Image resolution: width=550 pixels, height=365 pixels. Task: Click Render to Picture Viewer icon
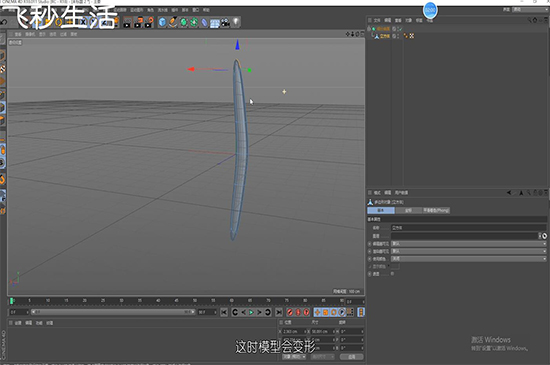(139, 22)
